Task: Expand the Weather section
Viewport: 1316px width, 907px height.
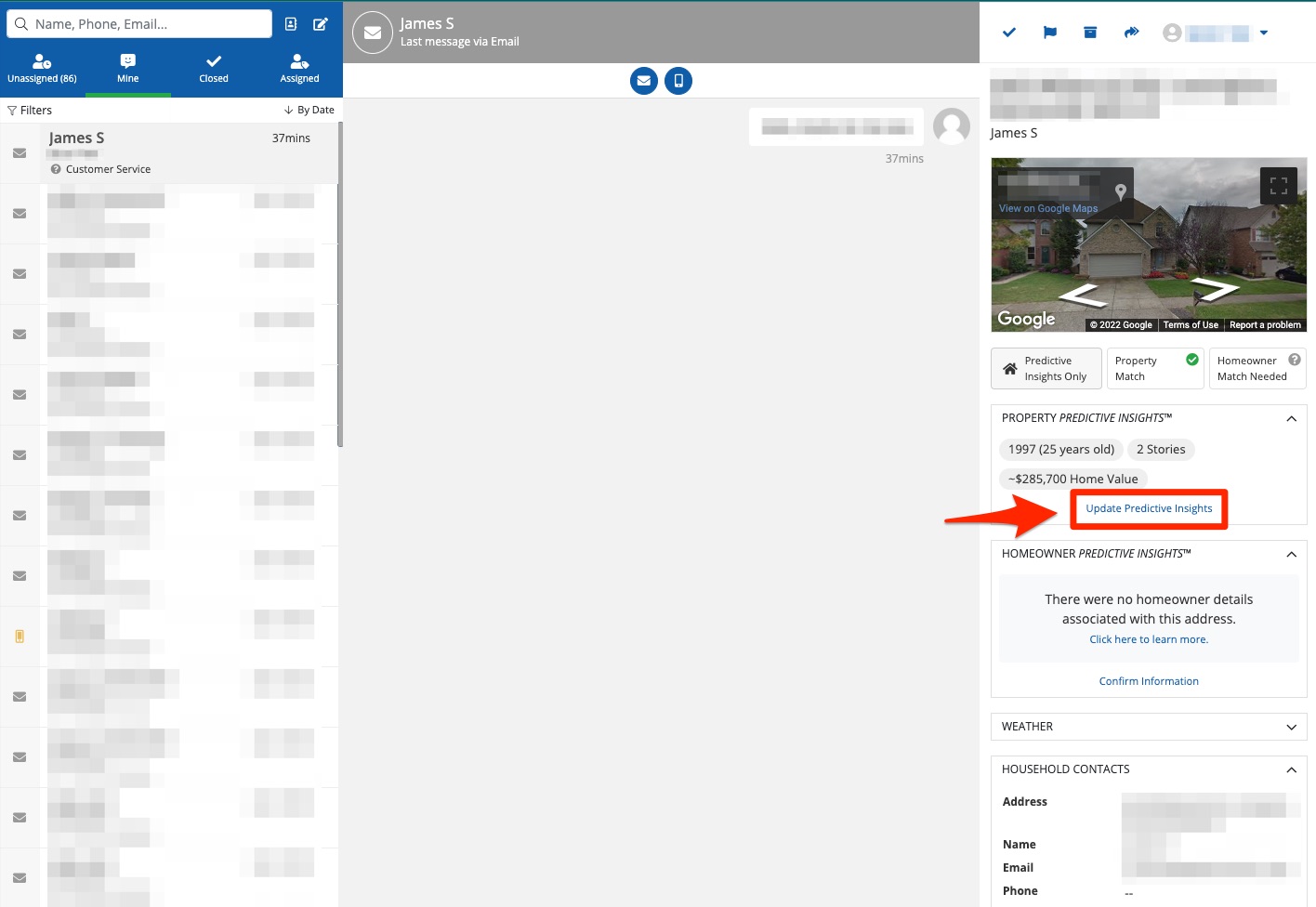Action: tap(1149, 727)
